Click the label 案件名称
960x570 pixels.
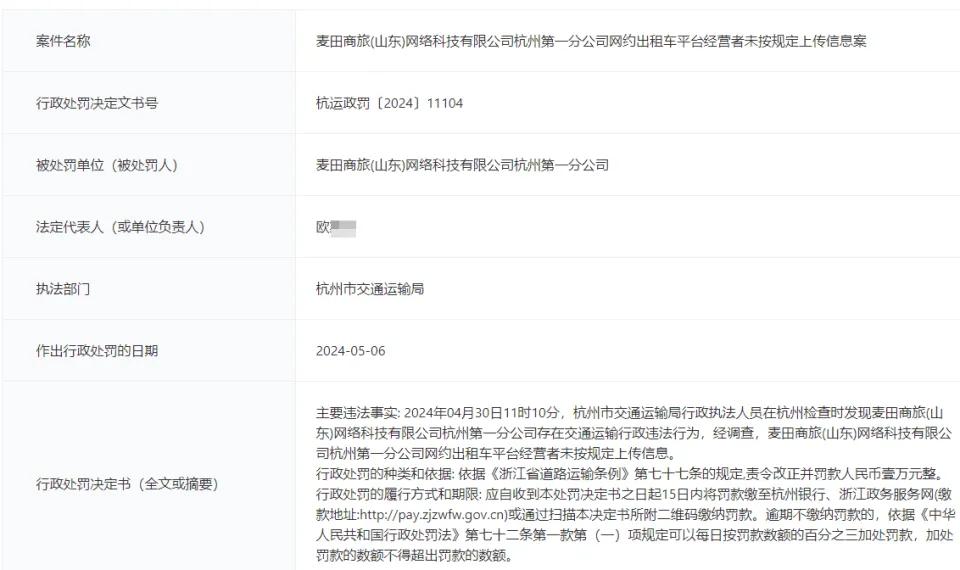tap(63, 41)
